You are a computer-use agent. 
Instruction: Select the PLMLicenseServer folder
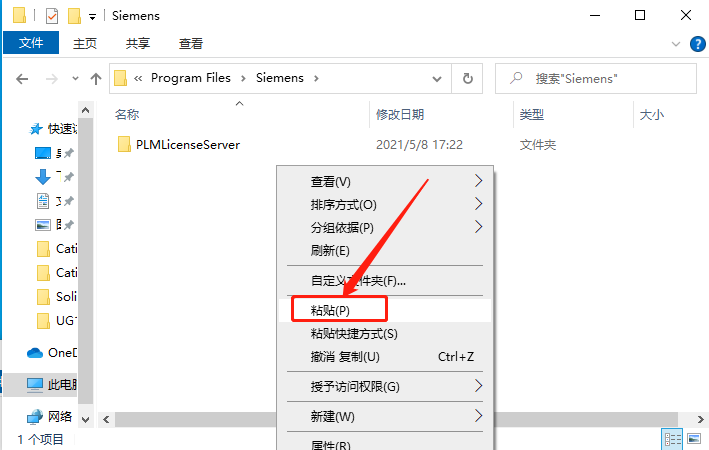pos(179,145)
